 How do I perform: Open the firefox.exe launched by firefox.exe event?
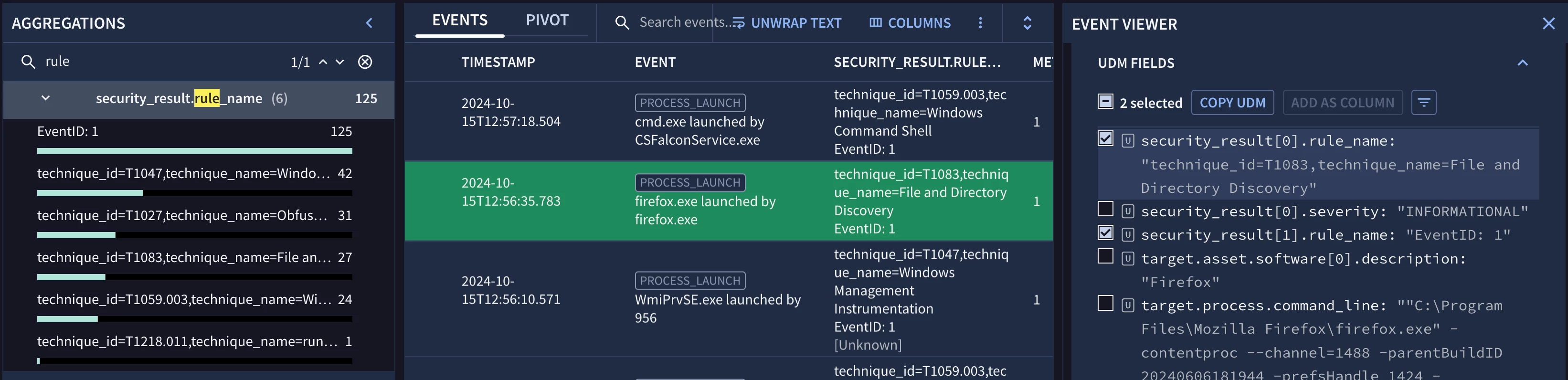click(x=705, y=211)
